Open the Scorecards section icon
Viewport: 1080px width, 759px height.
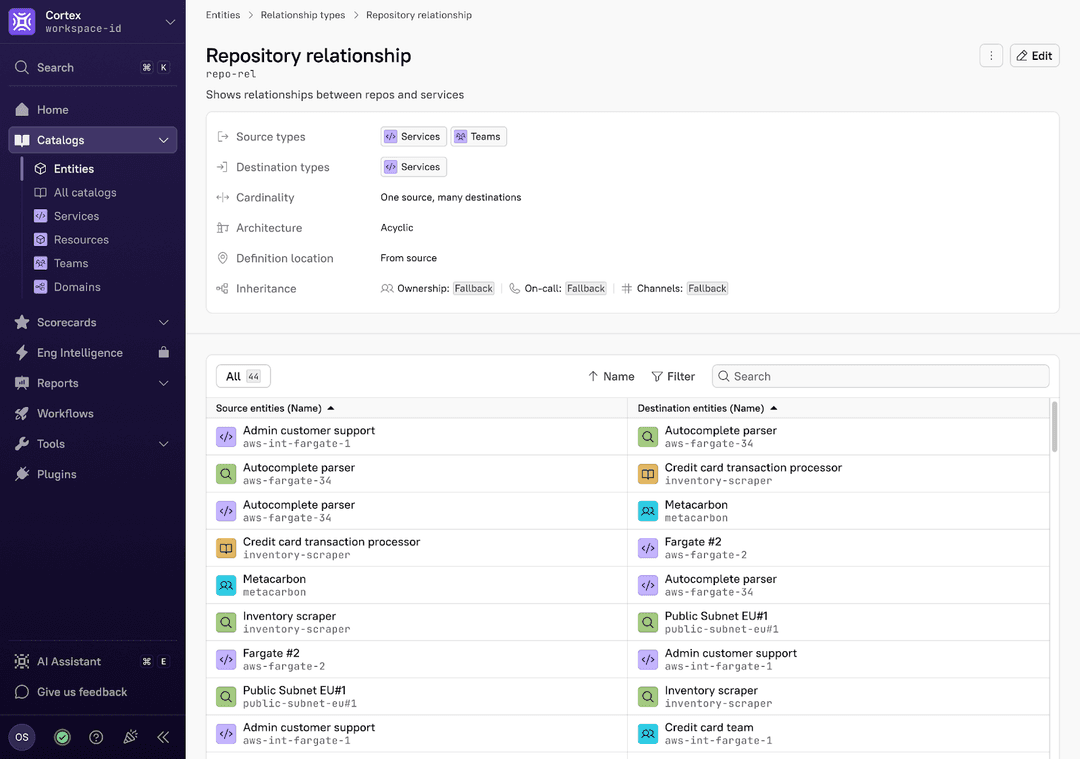(x=21, y=322)
